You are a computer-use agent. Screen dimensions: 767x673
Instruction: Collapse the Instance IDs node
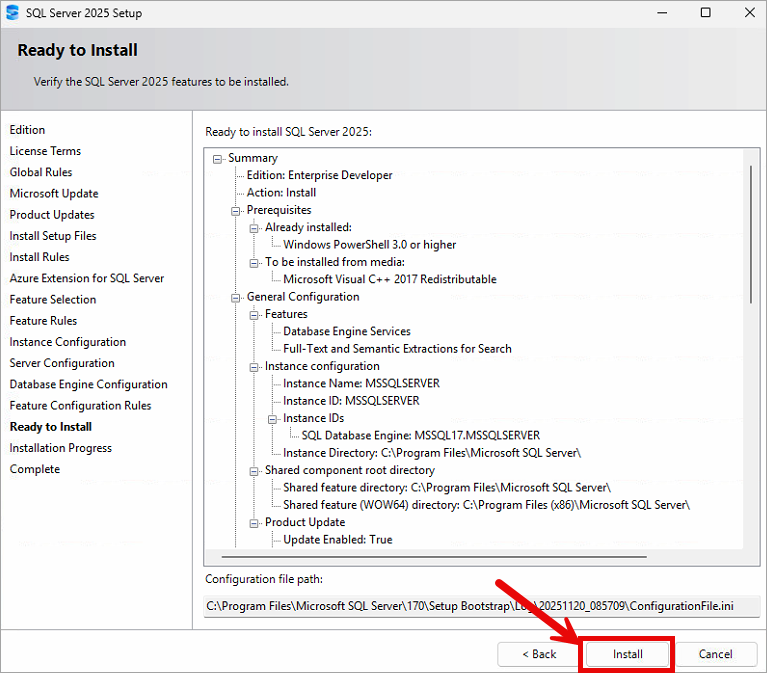point(273,418)
